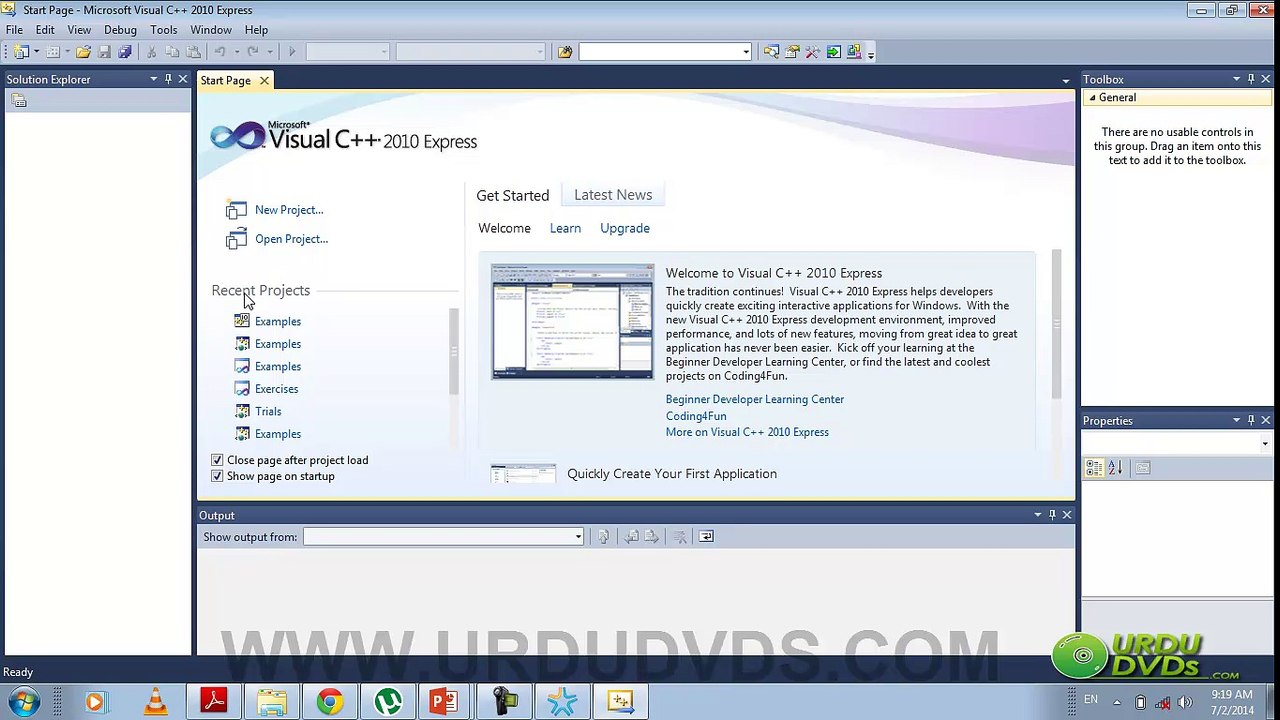The width and height of the screenshot is (1280, 720).
Task: Open the Coding4Fun link
Action: click(x=696, y=416)
